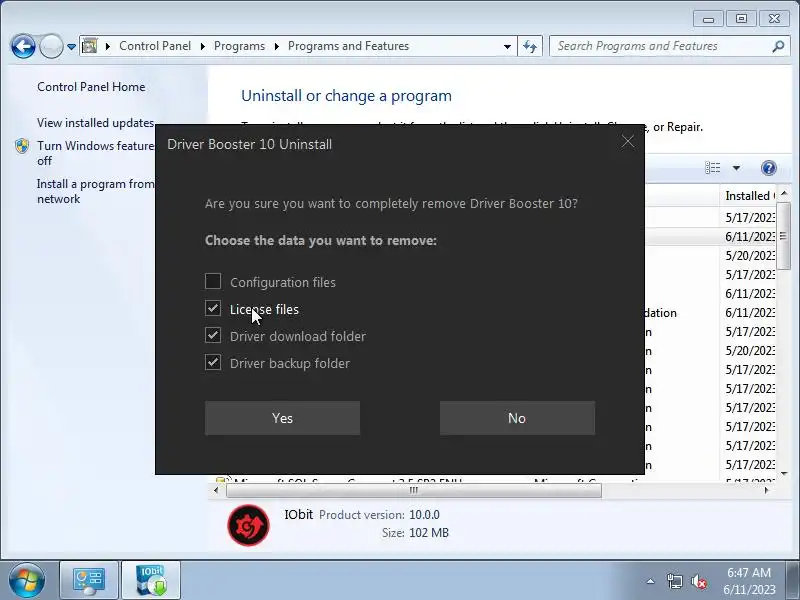Uncheck the License files checkbox
800x600 pixels.
pos(213,308)
